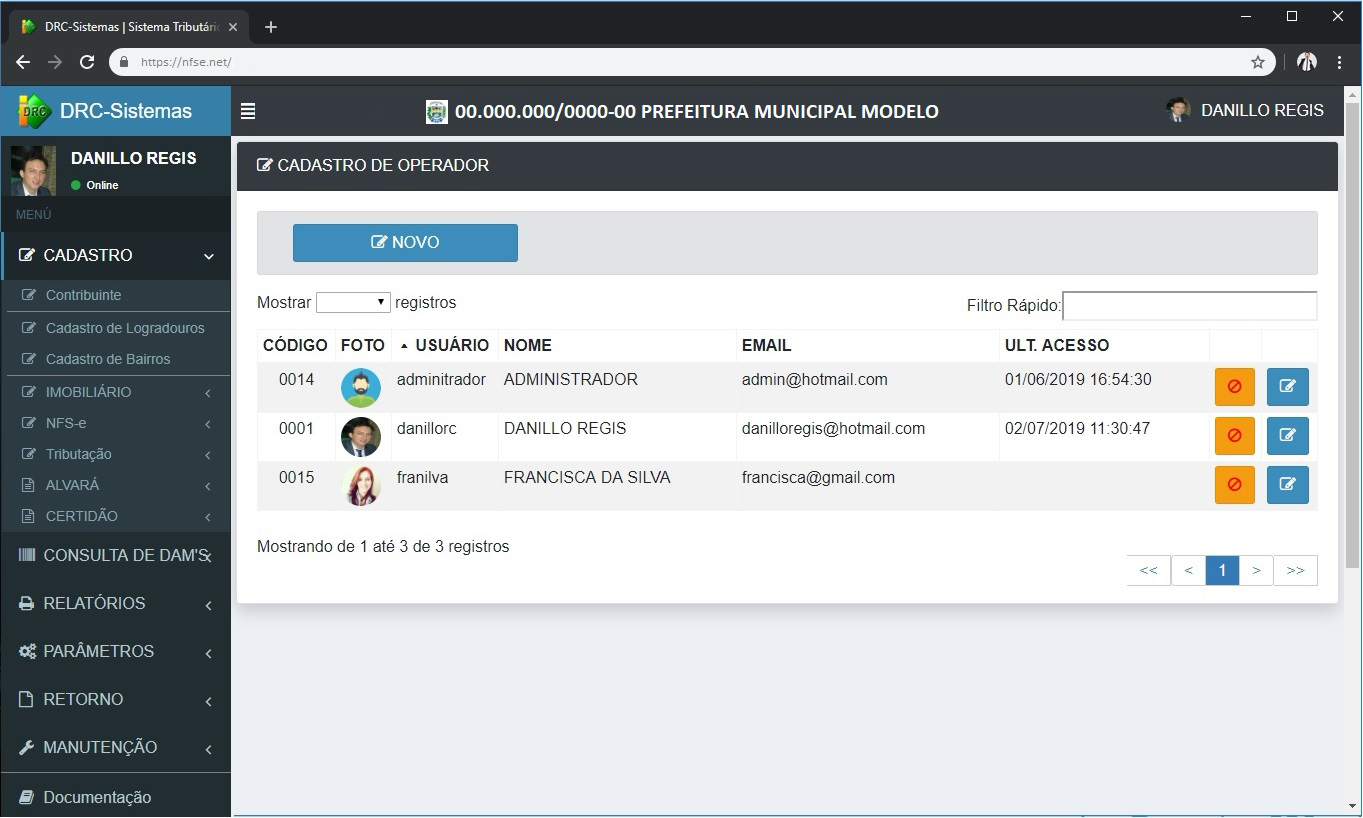
Task: Expand the PARÂMETROS menu
Action: [x=116, y=651]
